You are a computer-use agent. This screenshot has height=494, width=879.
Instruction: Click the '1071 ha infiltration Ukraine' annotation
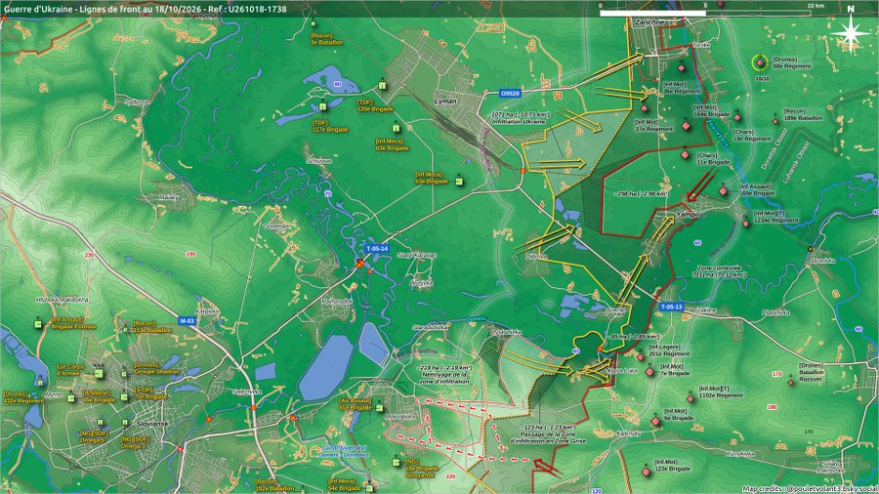(x=520, y=118)
